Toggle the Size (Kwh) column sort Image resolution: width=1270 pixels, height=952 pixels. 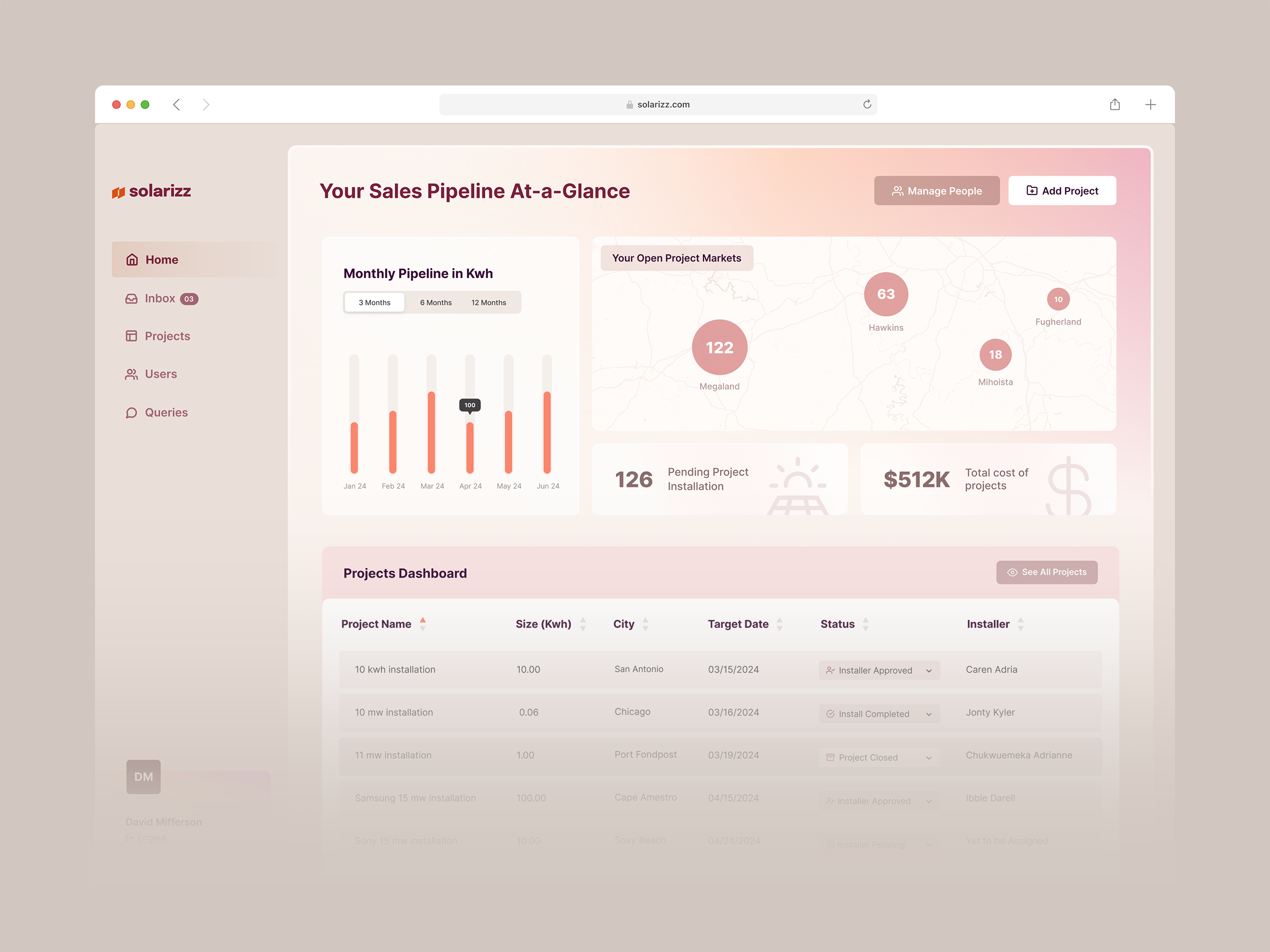(583, 624)
